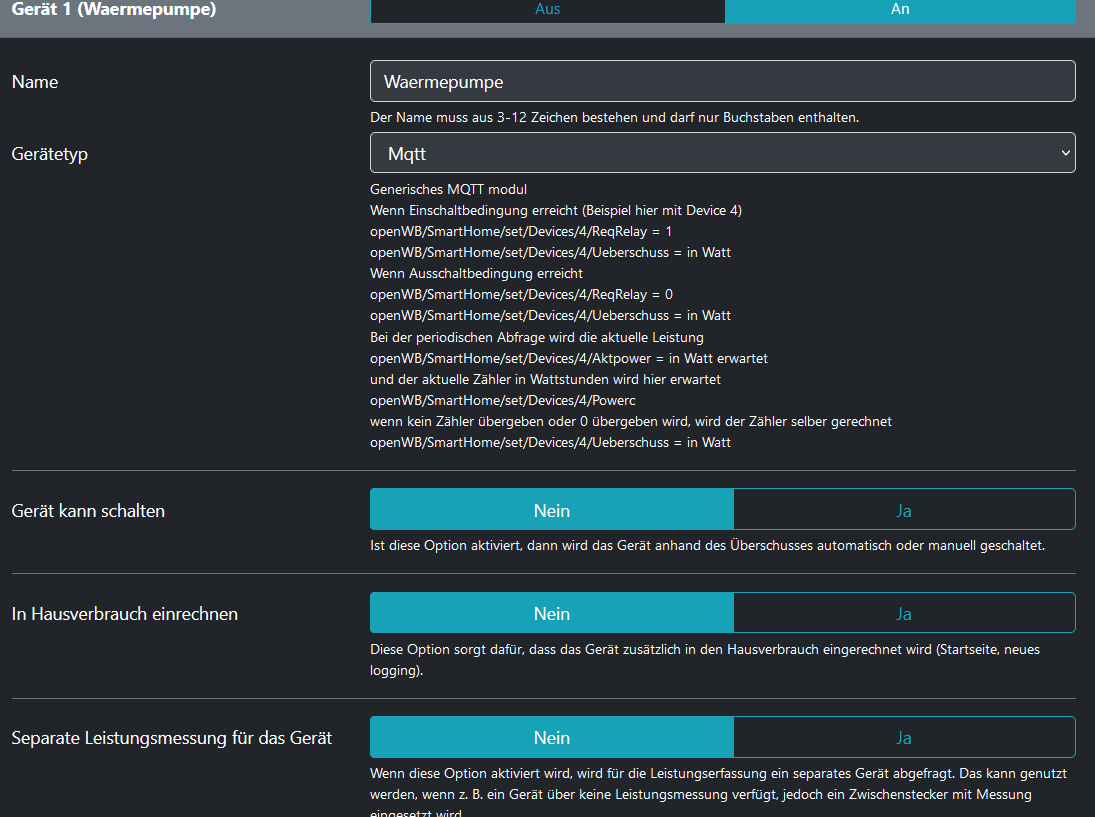Click the Name label
This screenshot has height=817, width=1095.
click(x=35, y=82)
